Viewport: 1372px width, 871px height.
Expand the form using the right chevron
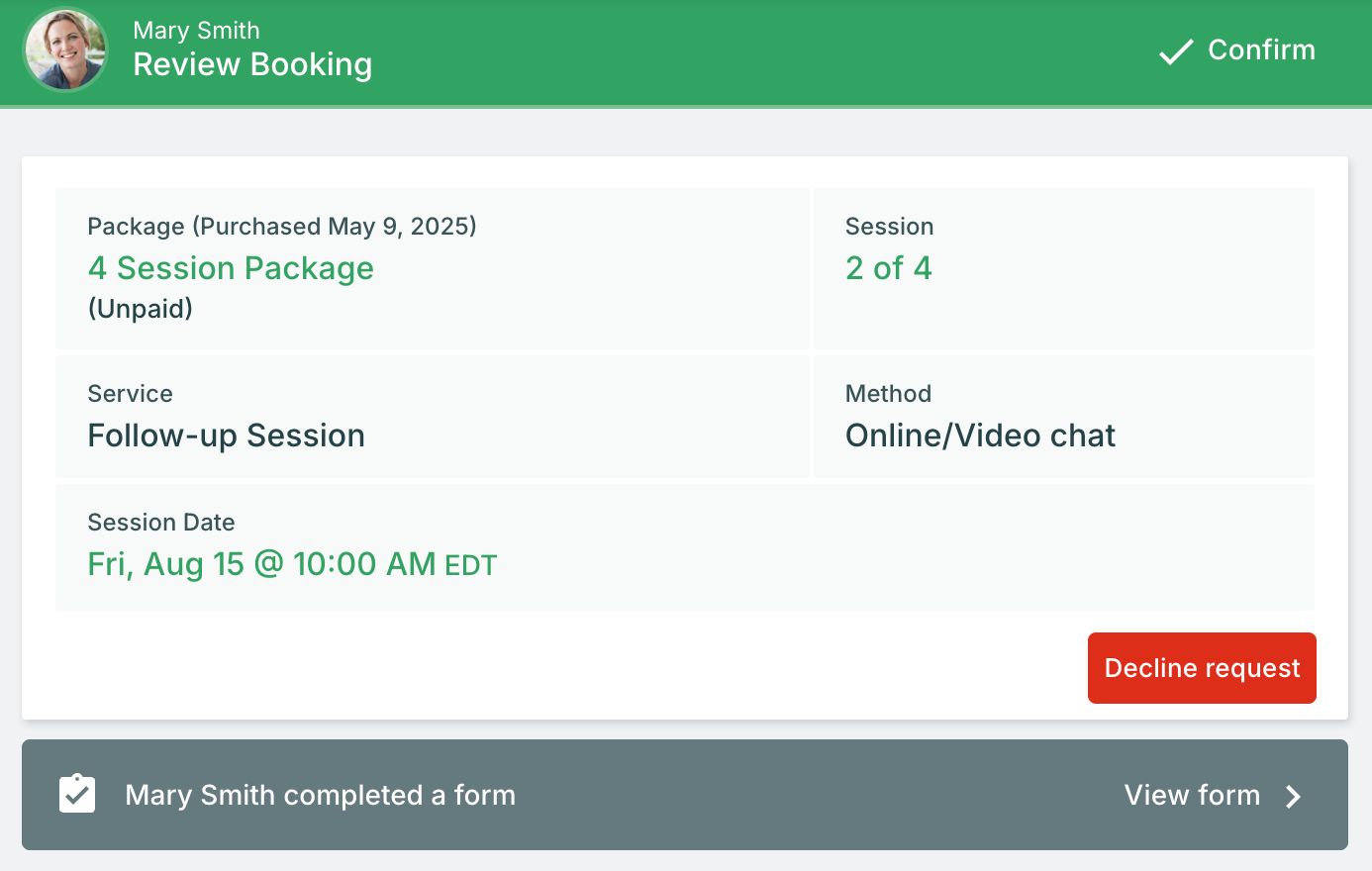pos(1293,797)
